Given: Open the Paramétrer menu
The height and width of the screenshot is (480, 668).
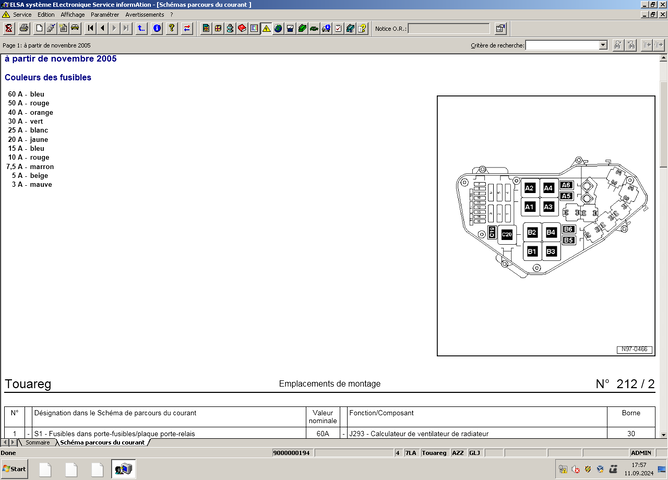Looking at the screenshot, I should 105,14.
